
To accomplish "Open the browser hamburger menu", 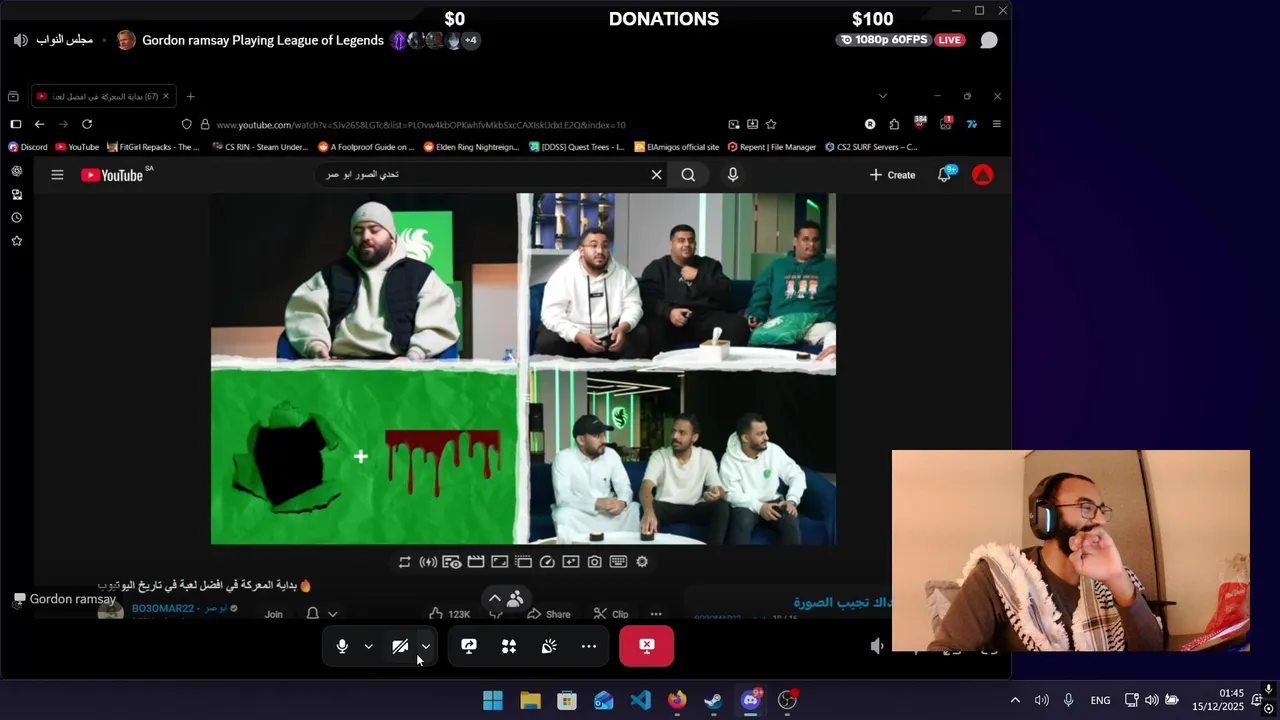I will [997, 124].
